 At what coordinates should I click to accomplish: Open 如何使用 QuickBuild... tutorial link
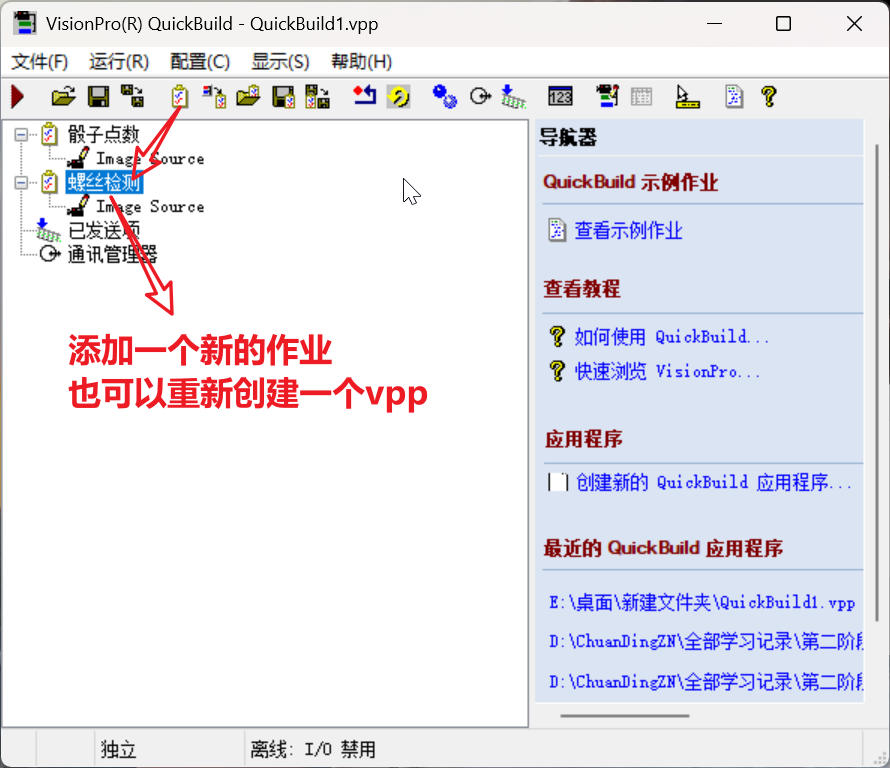[672, 337]
